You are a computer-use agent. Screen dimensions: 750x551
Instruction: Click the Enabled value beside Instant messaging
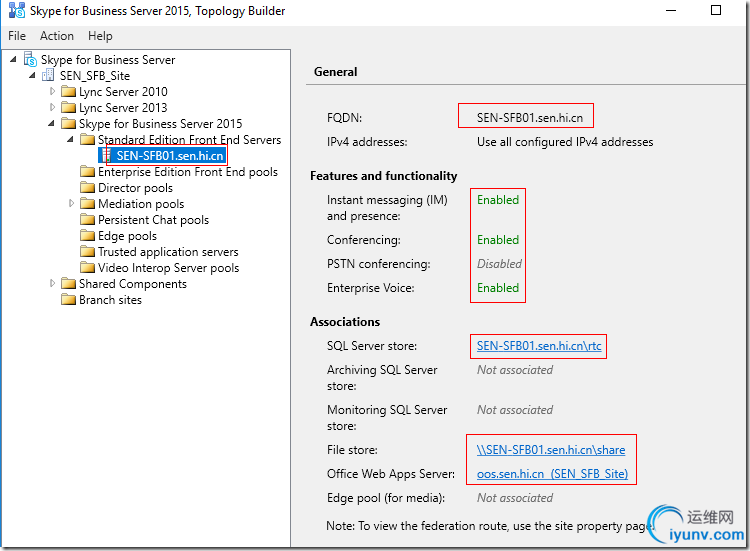pos(498,200)
